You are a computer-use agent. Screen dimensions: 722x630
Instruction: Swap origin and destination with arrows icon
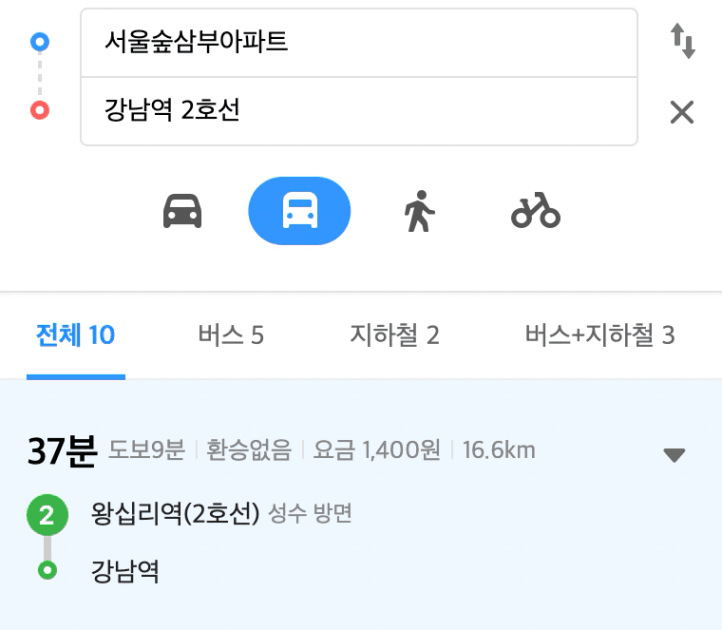tap(682, 41)
